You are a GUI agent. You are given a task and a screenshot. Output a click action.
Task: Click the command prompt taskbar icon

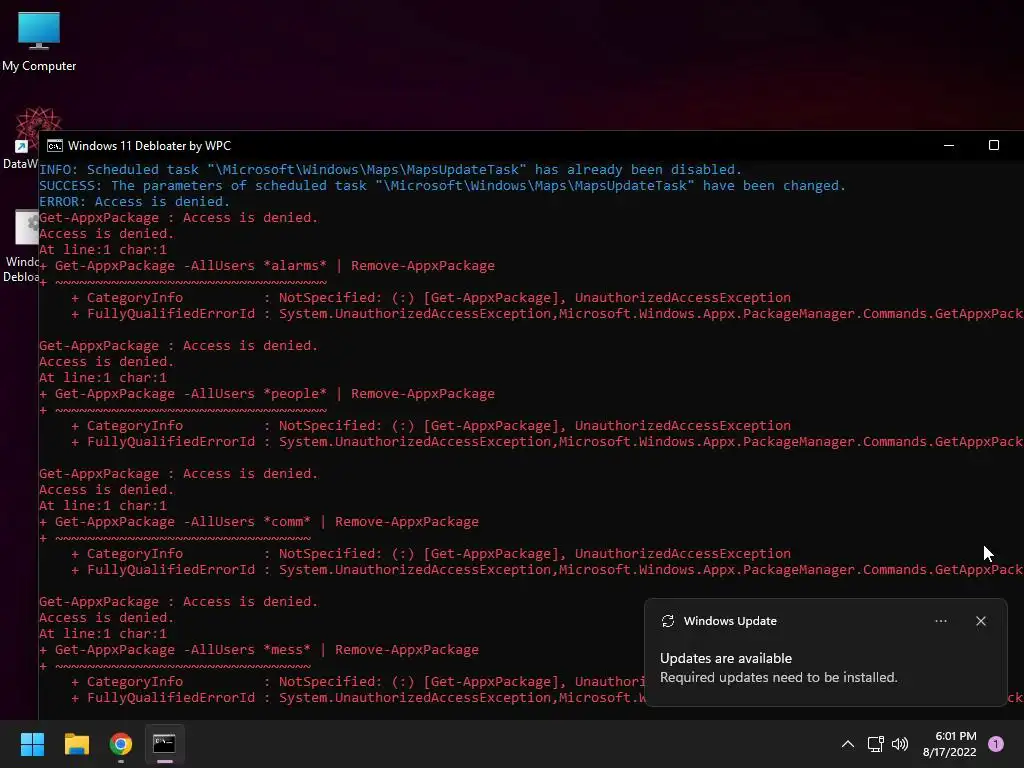tap(165, 744)
